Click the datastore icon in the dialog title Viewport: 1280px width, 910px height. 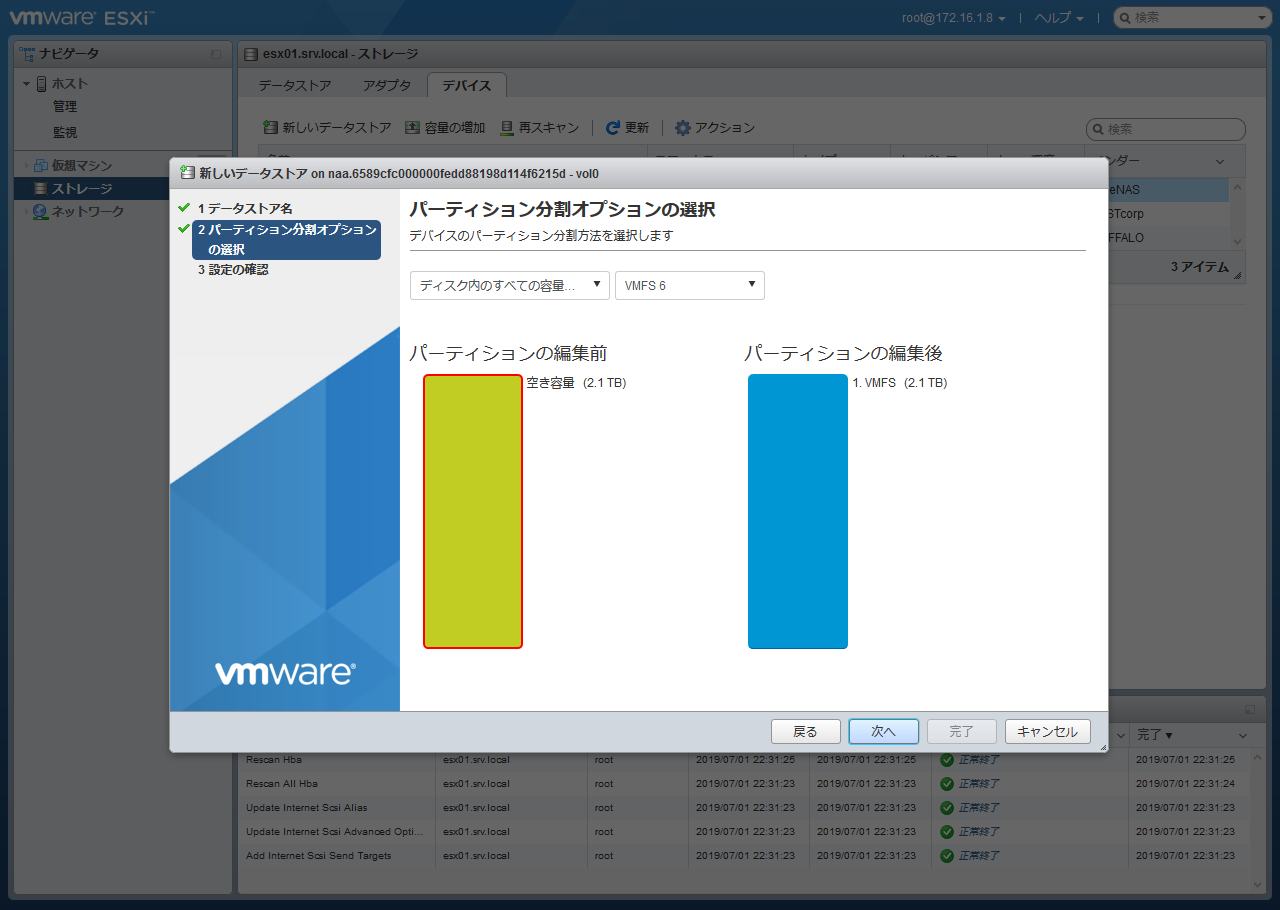tap(187, 173)
